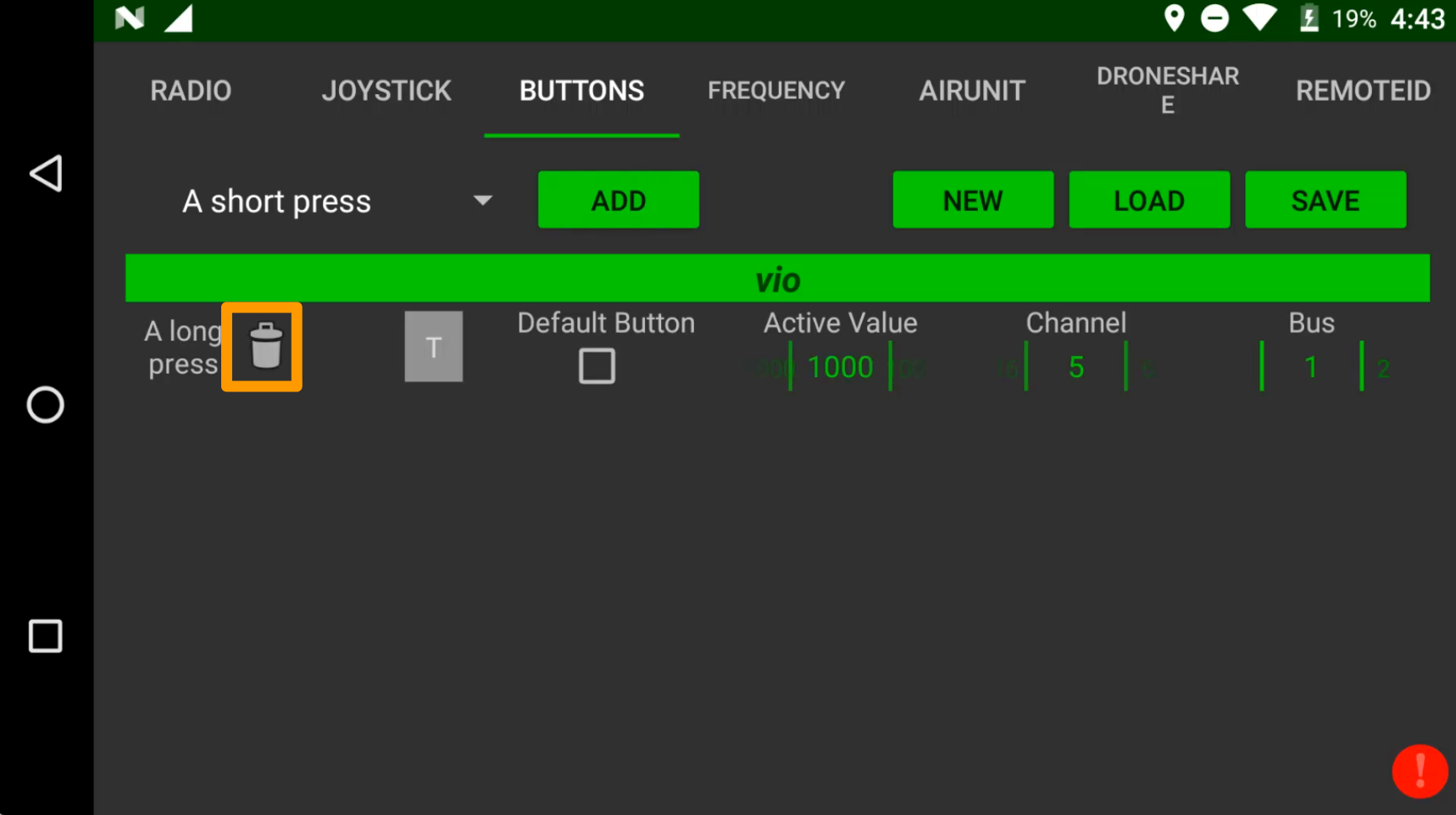
Task: Tap the battery status icon
Action: coord(1309,18)
